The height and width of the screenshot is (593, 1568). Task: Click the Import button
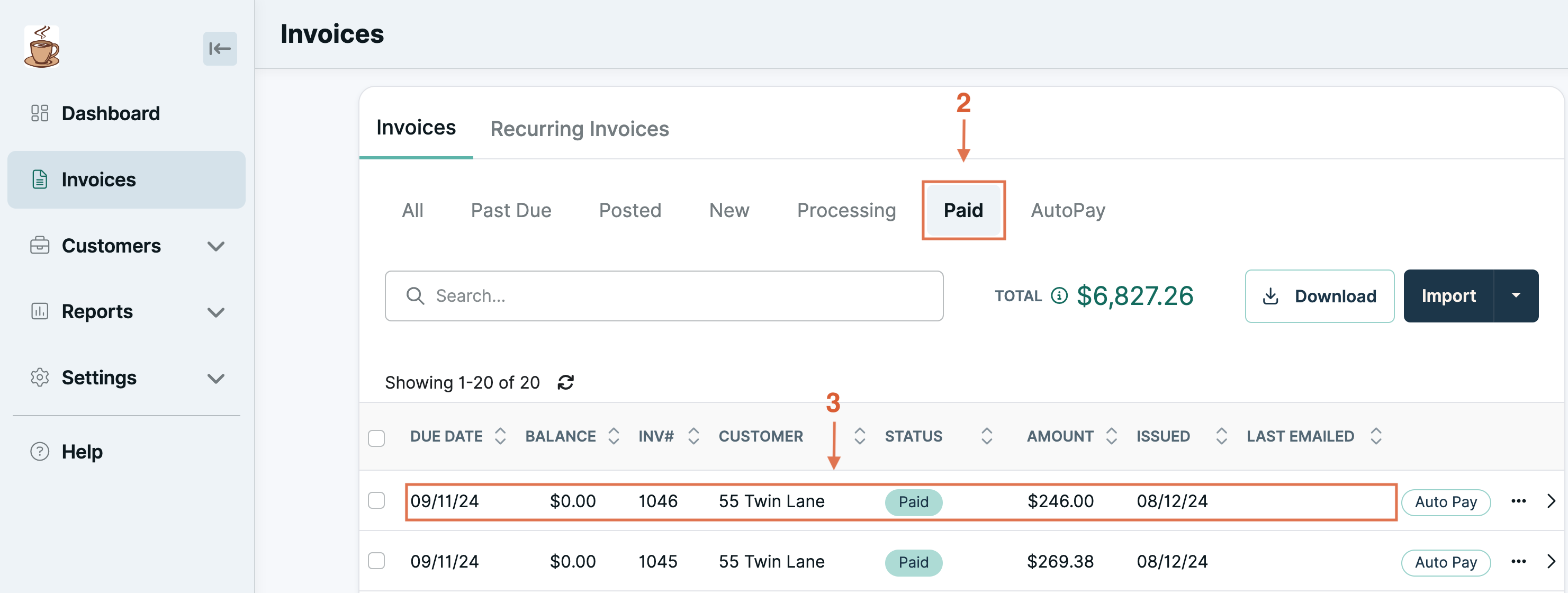(1448, 296)
